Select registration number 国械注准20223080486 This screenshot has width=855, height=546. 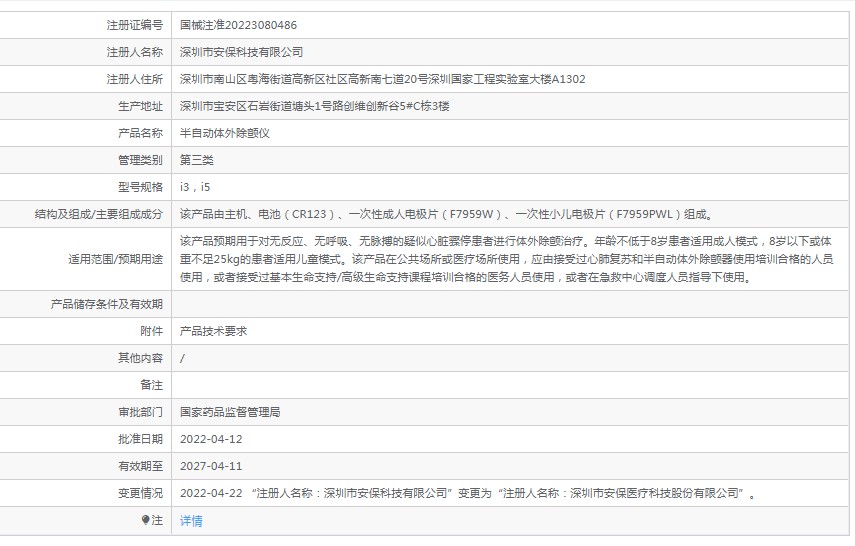click(x=238, y=25)
